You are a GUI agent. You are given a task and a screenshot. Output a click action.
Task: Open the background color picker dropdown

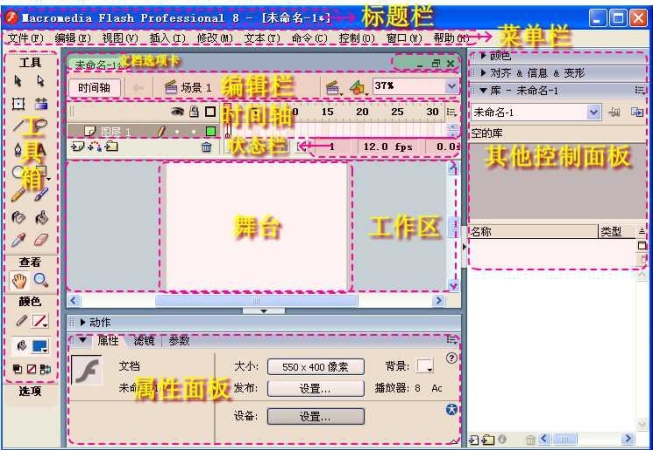pos(425,366)
